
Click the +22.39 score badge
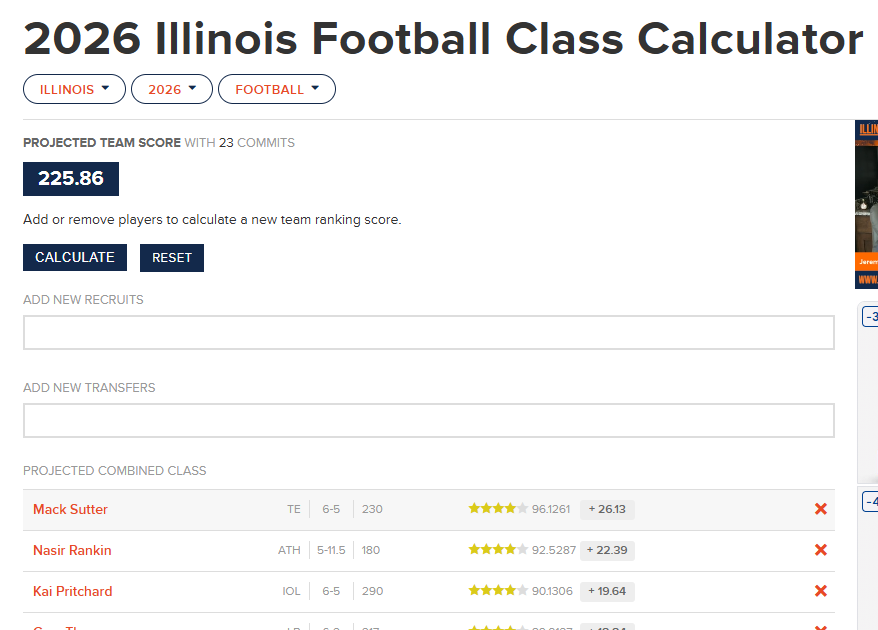[607, 550]
